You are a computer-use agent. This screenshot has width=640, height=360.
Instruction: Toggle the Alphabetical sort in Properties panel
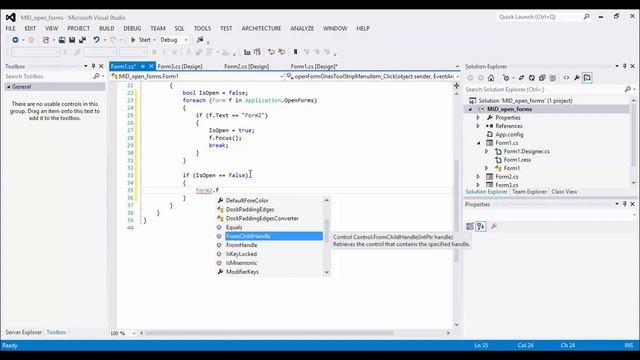coord(481,226)
